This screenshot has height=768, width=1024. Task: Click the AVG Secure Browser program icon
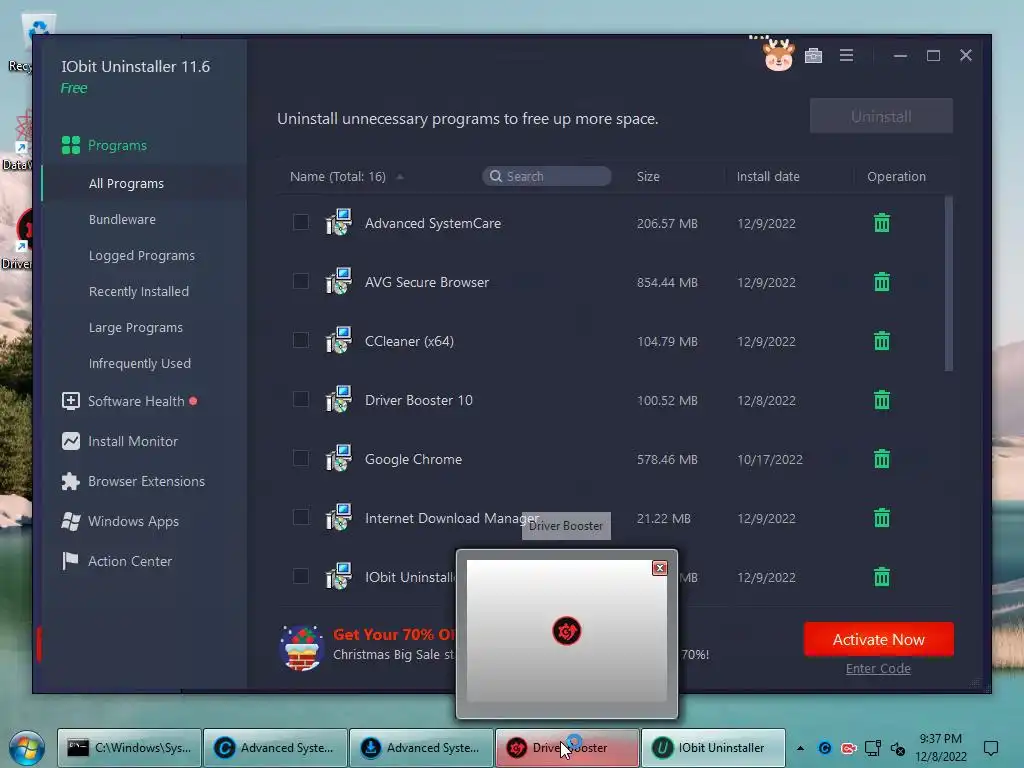point(338,281)
